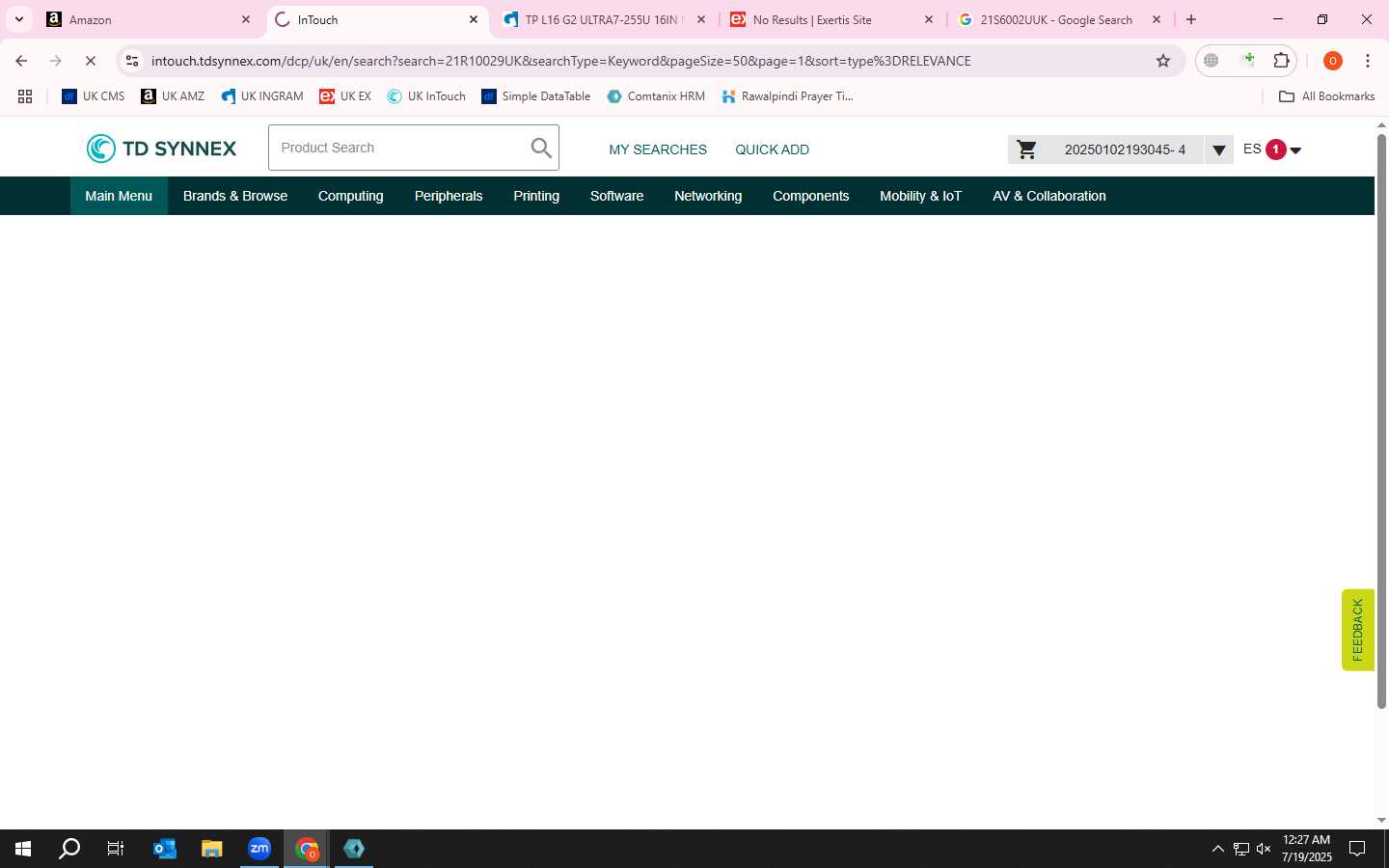Open Outlook from the taskbar
Viewport: 1389px width, 868px height.
pos(165,849)
